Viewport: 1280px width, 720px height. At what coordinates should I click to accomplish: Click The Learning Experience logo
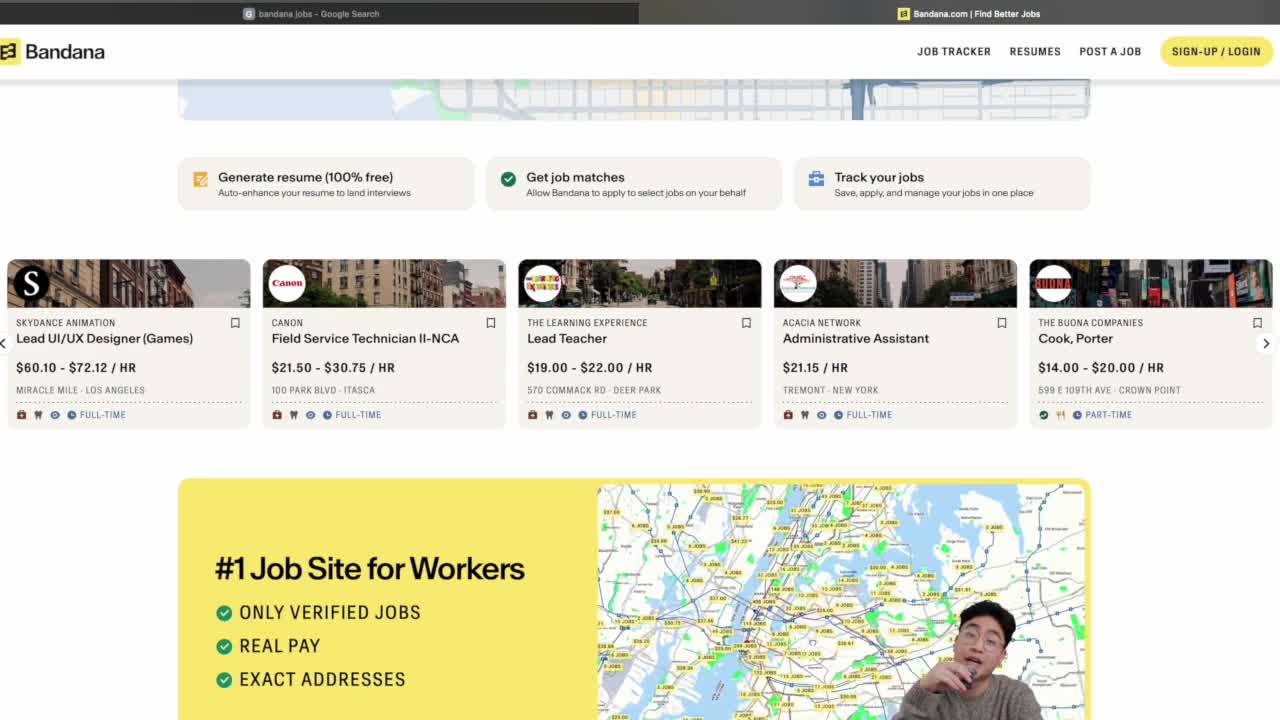(542, 283)
